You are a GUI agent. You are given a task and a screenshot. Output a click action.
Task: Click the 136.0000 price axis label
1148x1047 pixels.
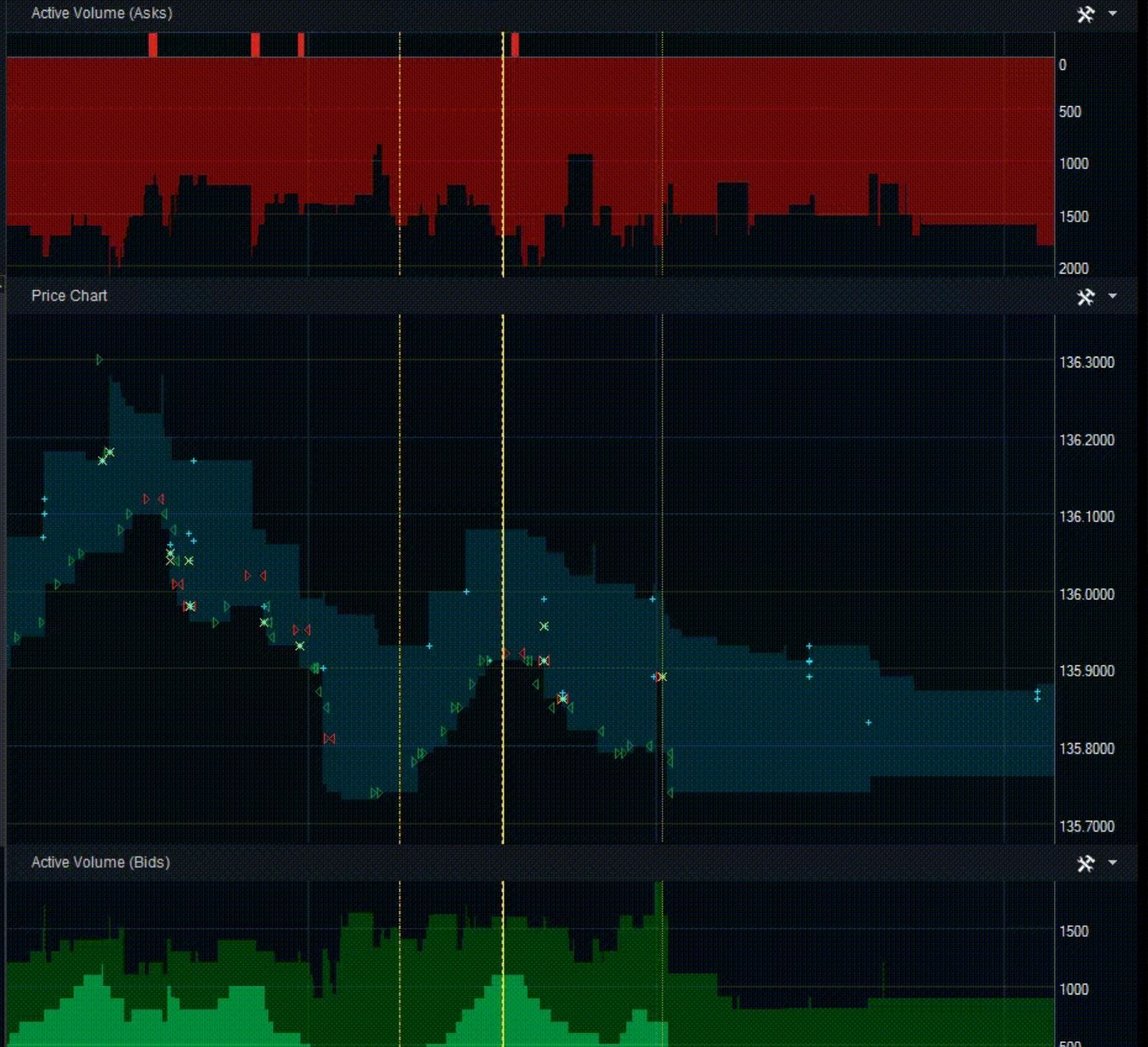[x=1086, y=594]
